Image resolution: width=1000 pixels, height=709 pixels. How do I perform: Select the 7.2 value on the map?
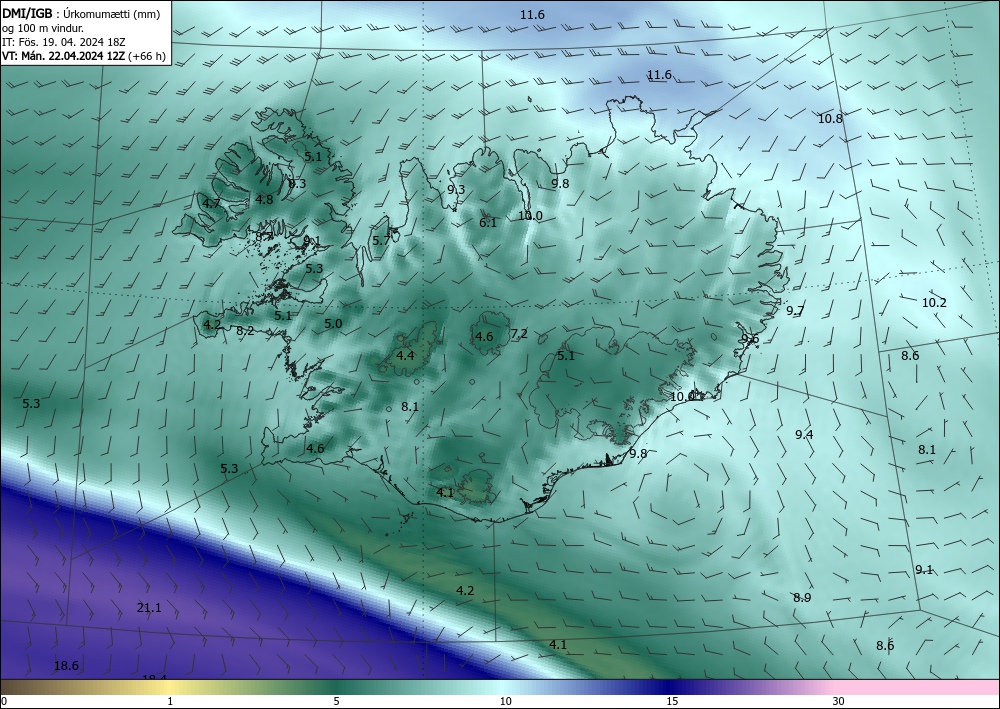(x=519, y=333)
